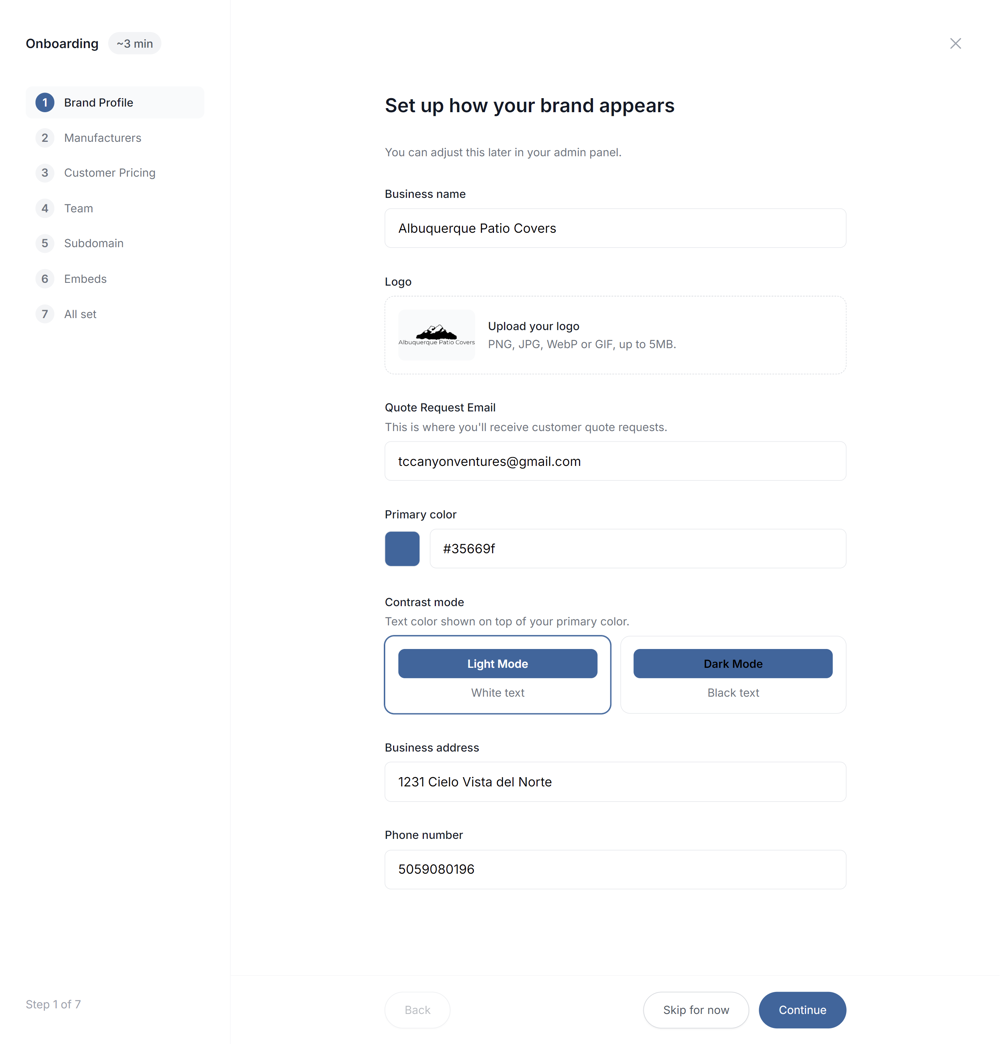Click 'Set up how your brand appears' title

[529, 106]
